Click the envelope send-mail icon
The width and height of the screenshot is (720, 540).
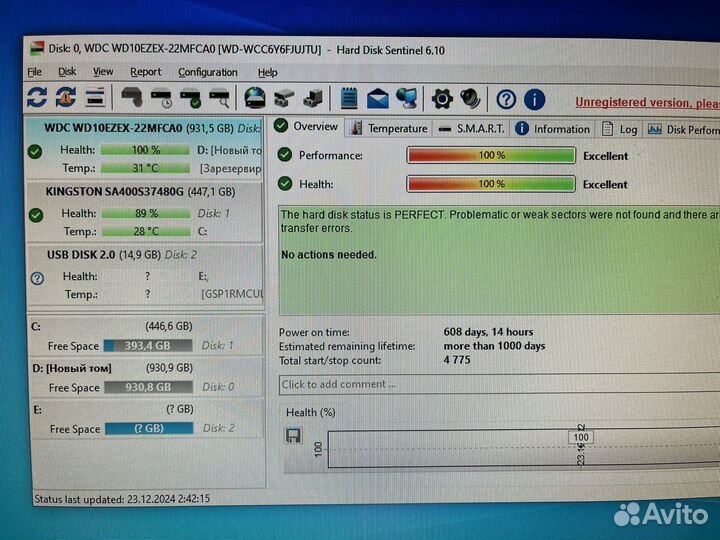pos(378,99)
